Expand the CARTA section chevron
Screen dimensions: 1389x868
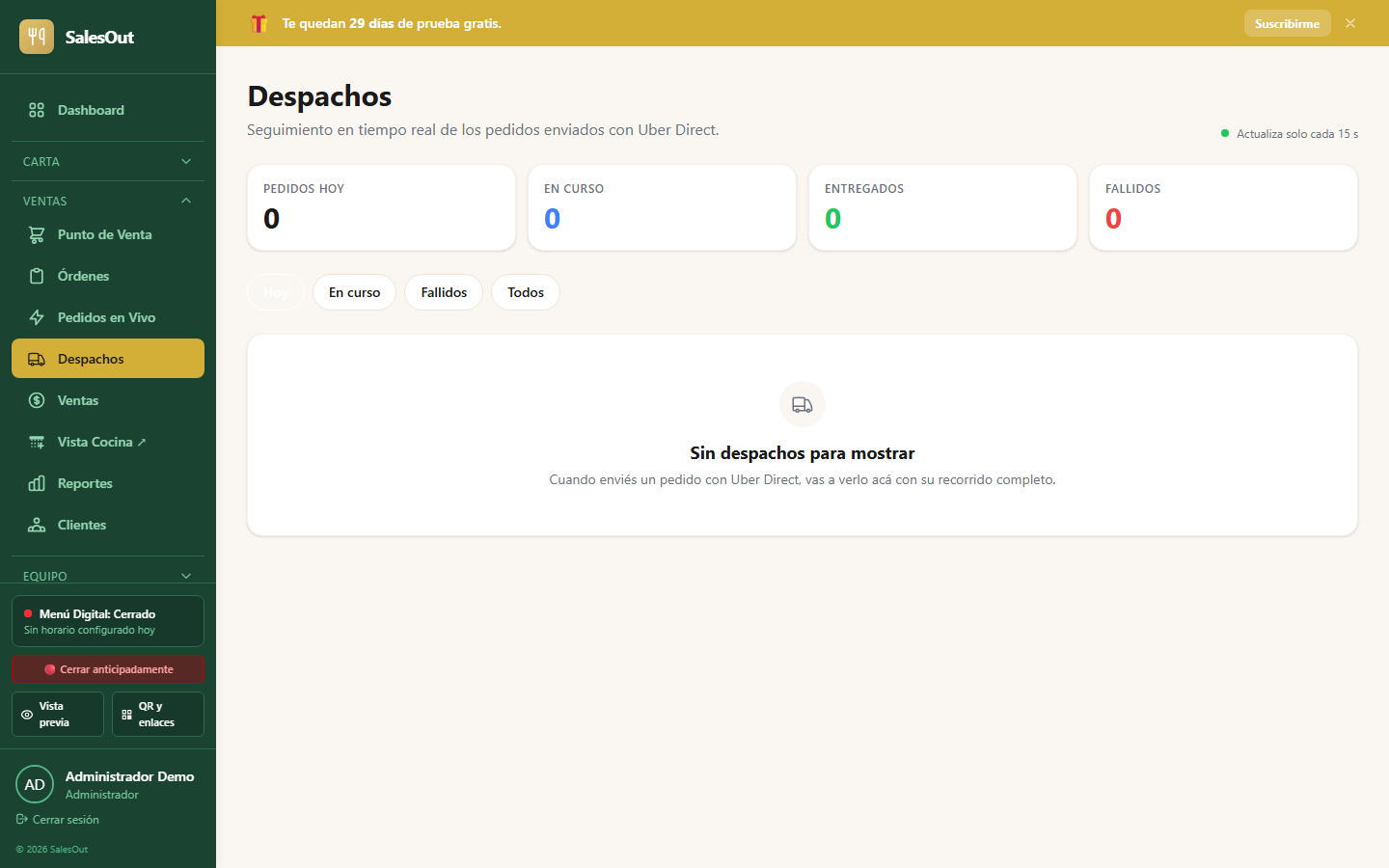(186, 161)
